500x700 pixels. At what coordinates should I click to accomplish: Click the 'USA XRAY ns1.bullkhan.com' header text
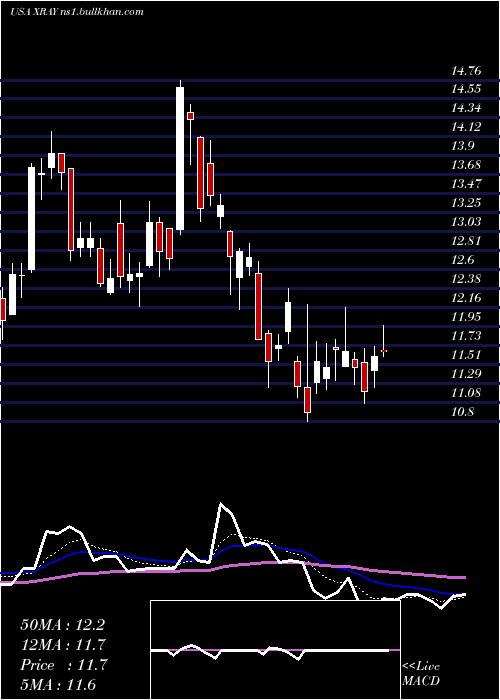[77, 12]
